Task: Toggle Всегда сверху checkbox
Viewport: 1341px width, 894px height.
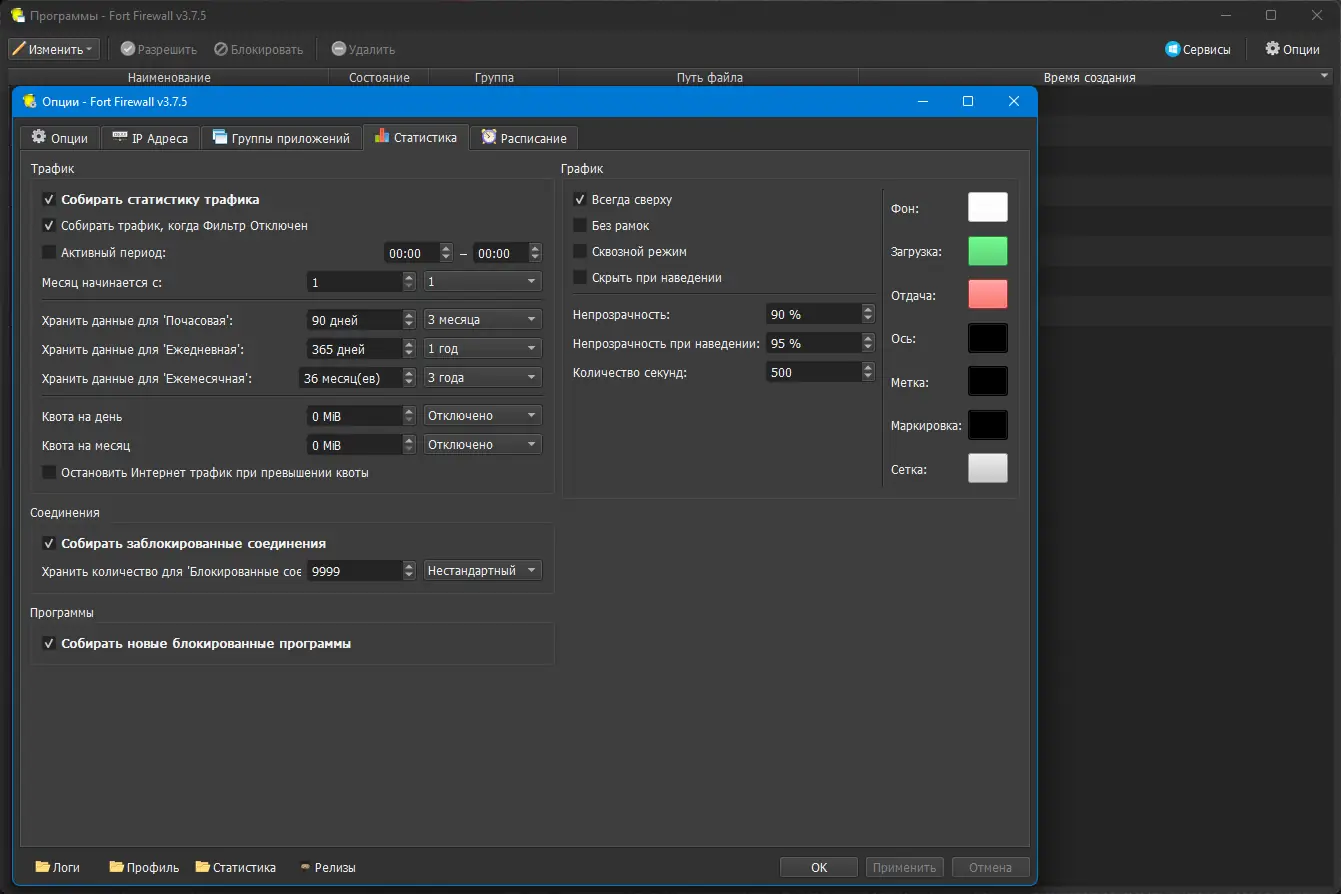Action: pyautogui.click(x=580, y=200)
